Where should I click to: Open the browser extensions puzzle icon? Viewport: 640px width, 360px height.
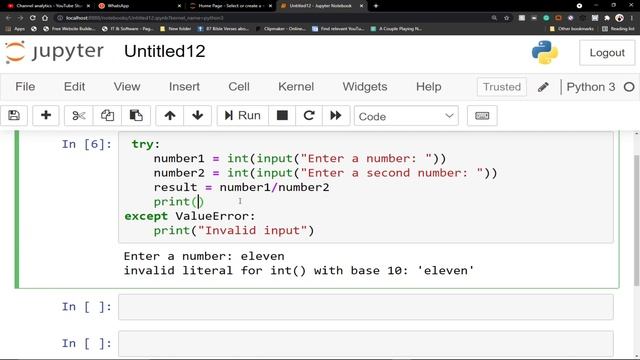[x=607, y=18]
